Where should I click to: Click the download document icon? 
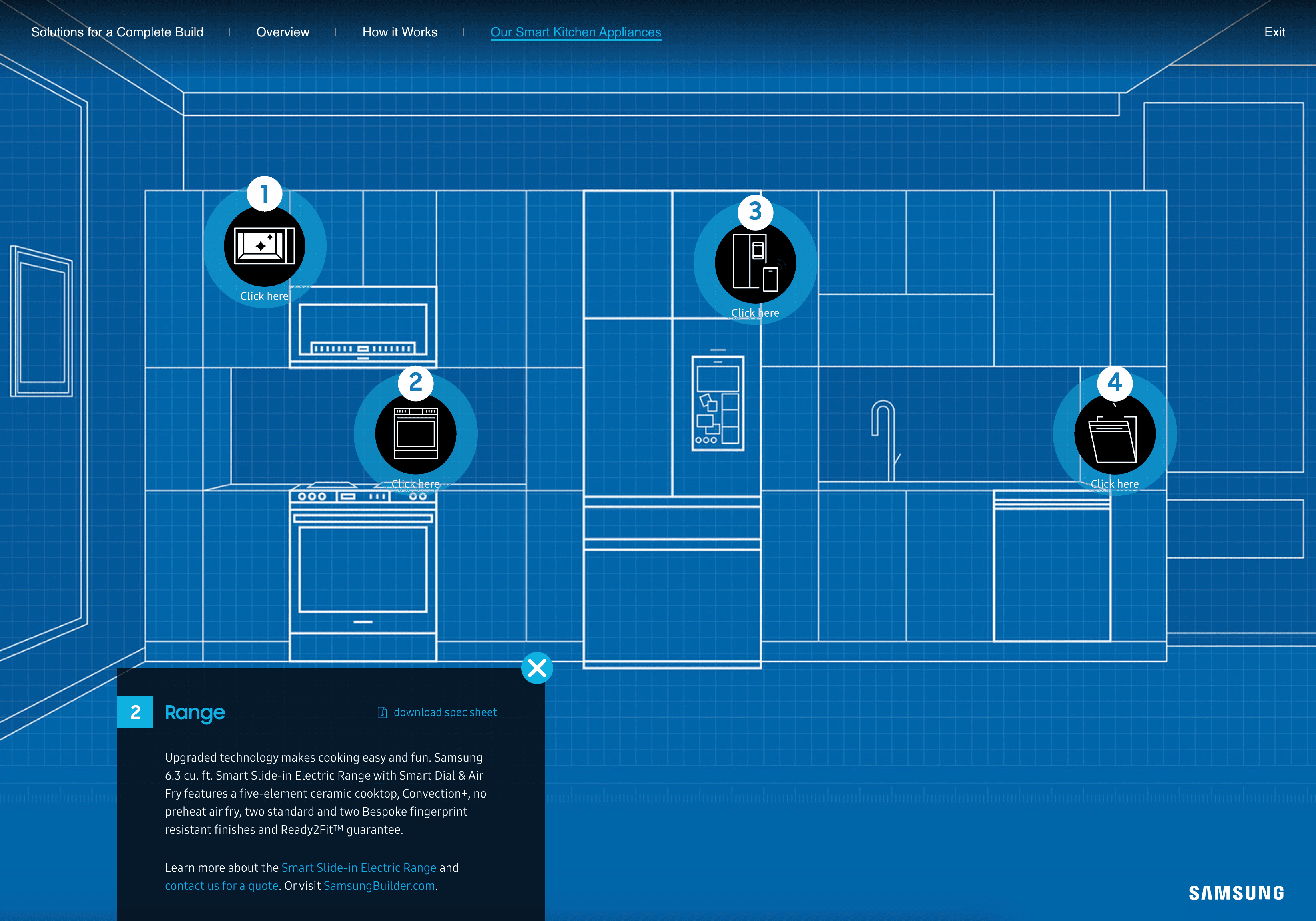pos(382,712)
